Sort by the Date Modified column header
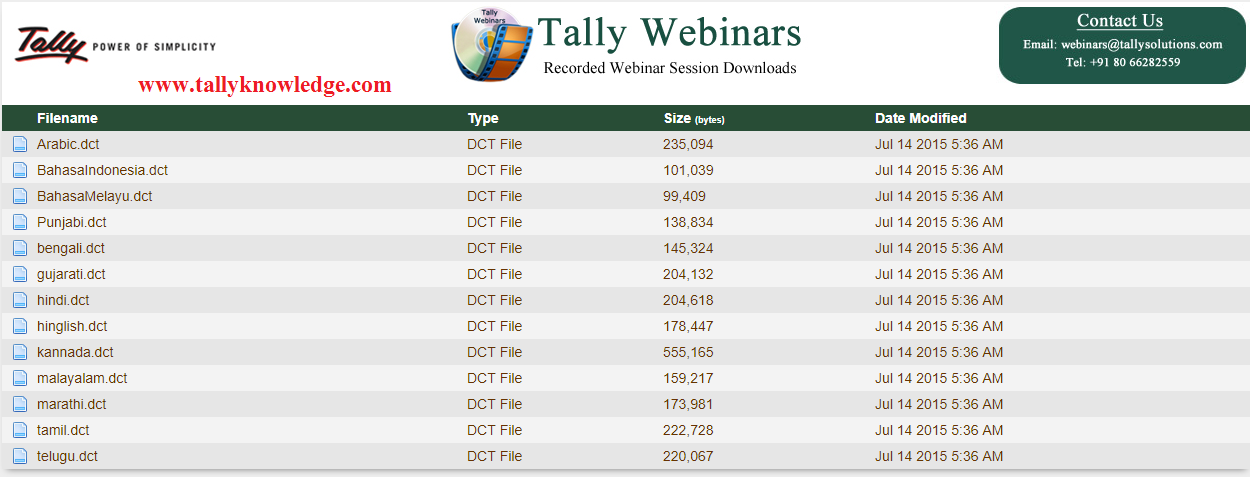Viewport: 1250px width, 477px height. coord(921,118)
